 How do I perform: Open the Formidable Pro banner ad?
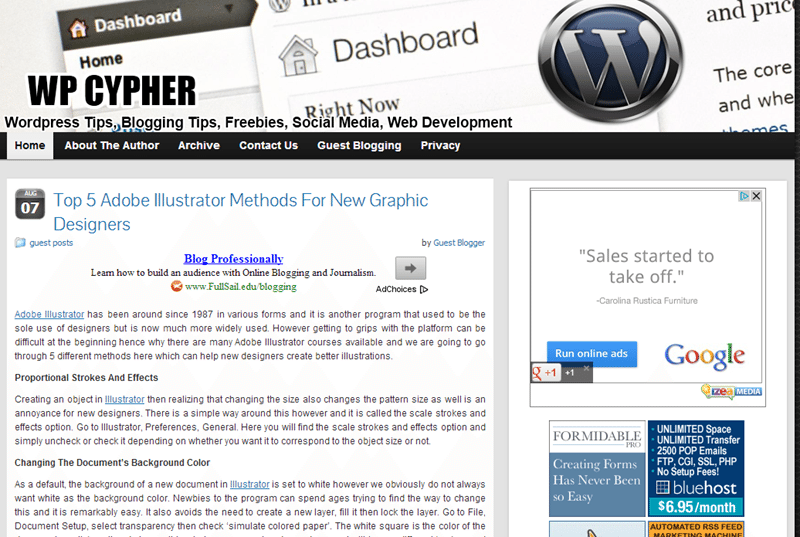point(597,469)
